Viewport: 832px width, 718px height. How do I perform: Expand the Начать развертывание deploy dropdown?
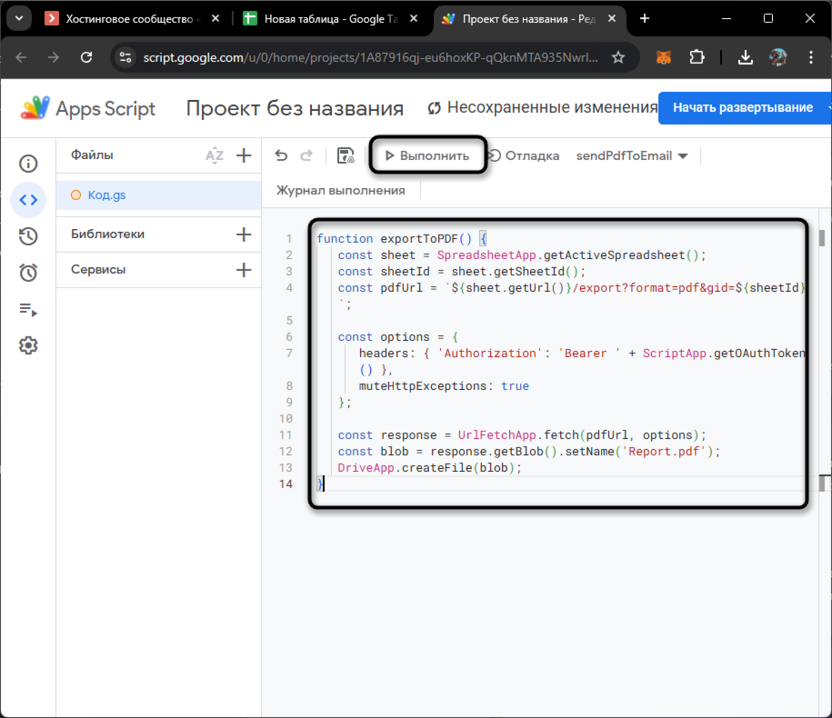click(826, 108)
